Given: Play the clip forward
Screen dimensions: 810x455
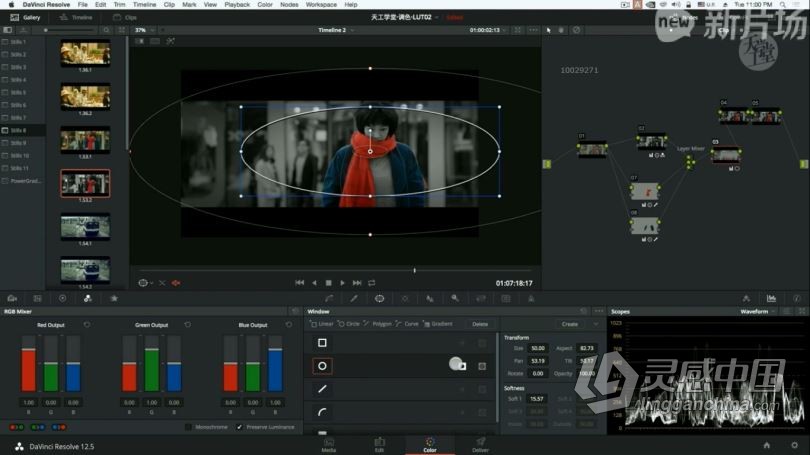Looking at the screenshot, I should pyautogui.click(x=342, y=283).
